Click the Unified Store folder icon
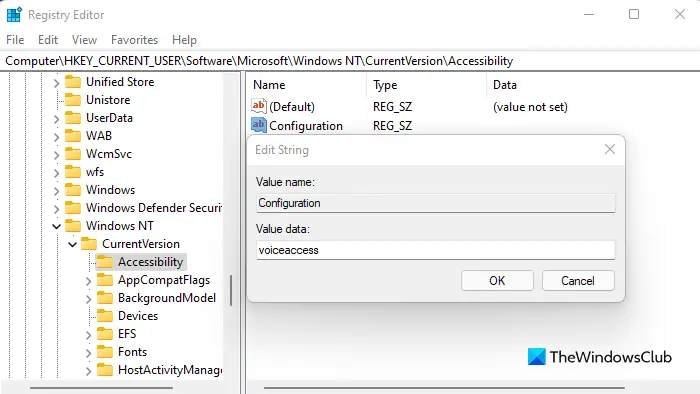The image size is (700, 394). [73, 82]
